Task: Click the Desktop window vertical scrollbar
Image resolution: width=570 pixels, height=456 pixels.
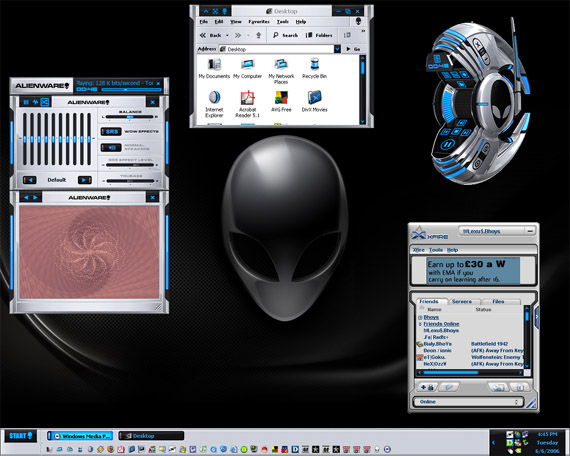Action: click(x=362, y=90)
